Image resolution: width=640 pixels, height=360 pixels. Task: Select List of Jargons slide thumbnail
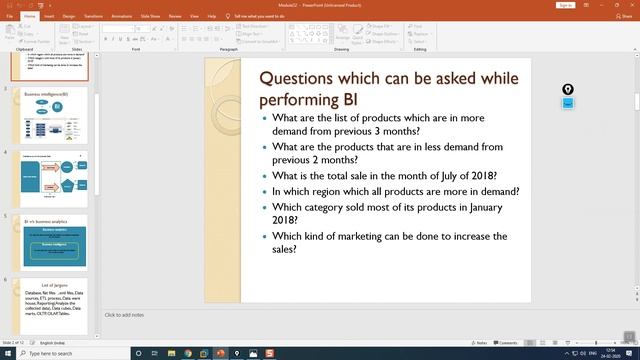50,307
